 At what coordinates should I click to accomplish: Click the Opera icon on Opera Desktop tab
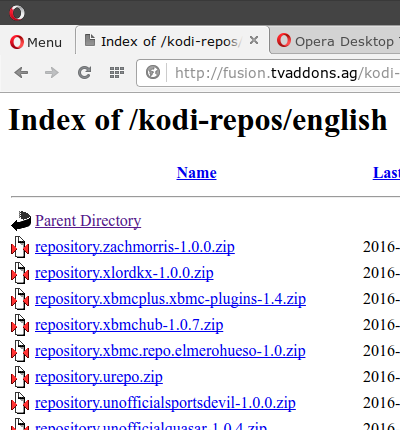[x=284, y=40]
